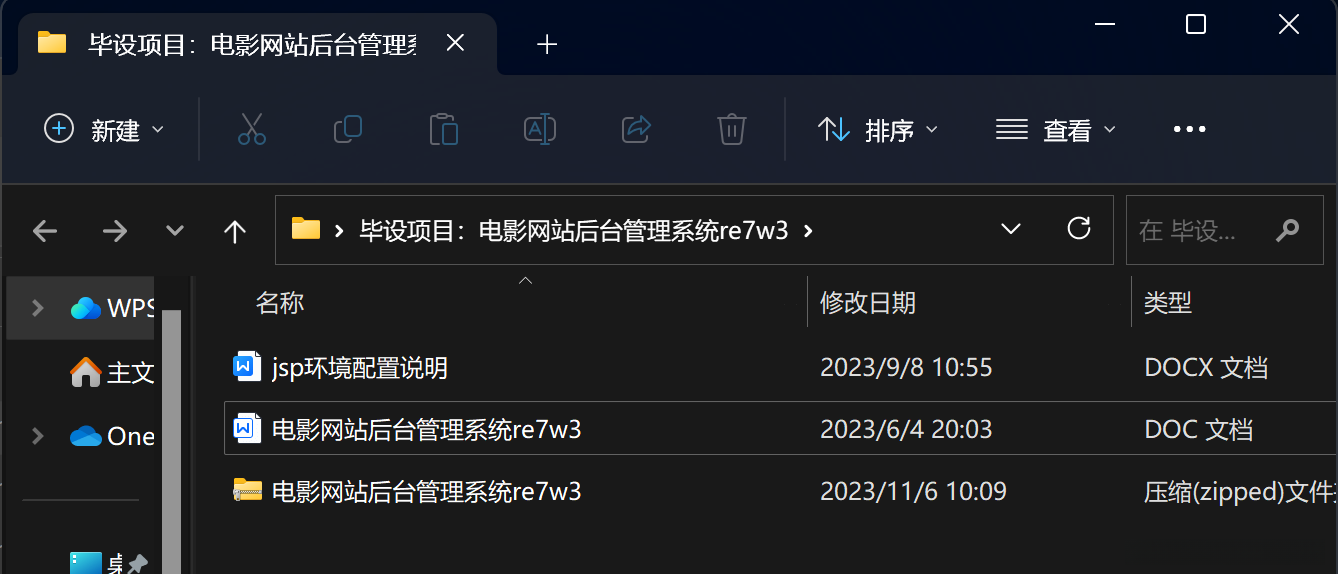Screen dimensions: 1338x574
Task: Click the Paste clipboard icon
Action: pos(443,129)
